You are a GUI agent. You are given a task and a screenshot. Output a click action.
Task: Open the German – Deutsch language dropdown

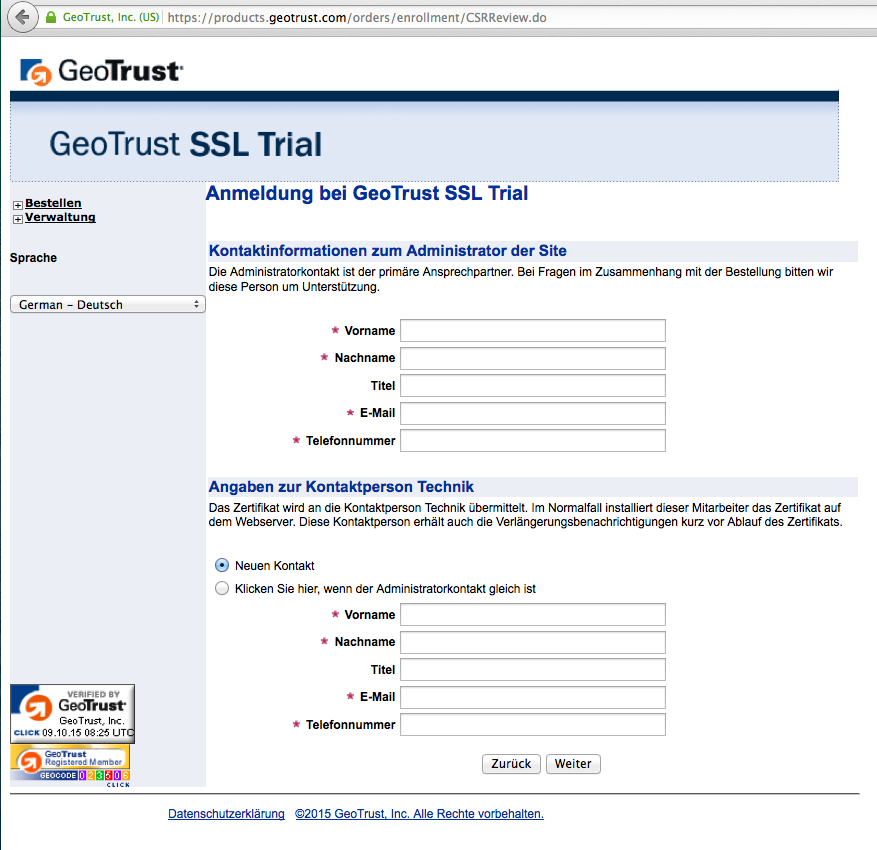coord(107,305)
